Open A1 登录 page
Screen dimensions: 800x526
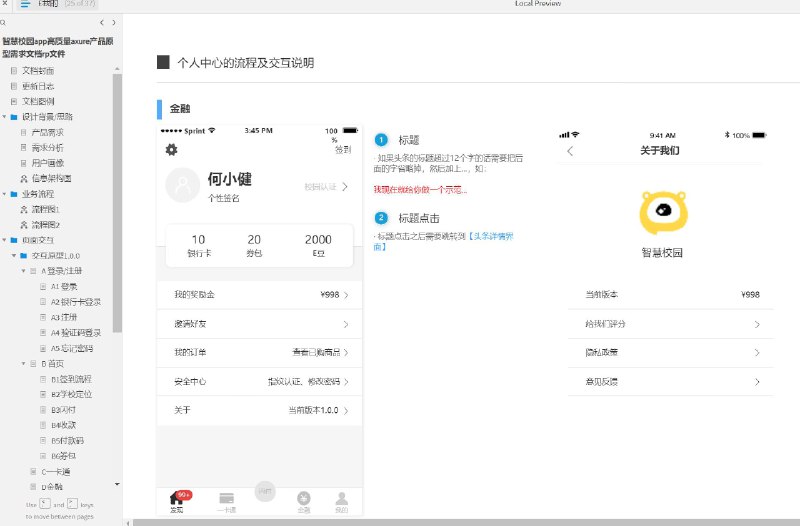[x=64, y=287]
